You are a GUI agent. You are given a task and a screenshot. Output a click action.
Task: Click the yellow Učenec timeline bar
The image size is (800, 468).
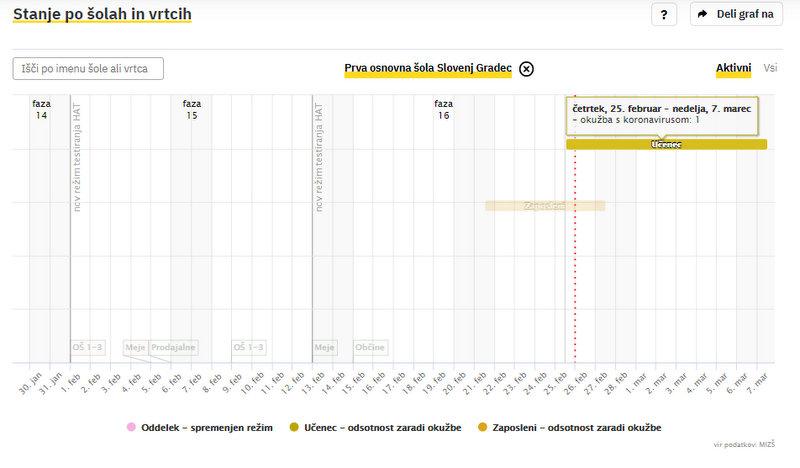point(666,144)
